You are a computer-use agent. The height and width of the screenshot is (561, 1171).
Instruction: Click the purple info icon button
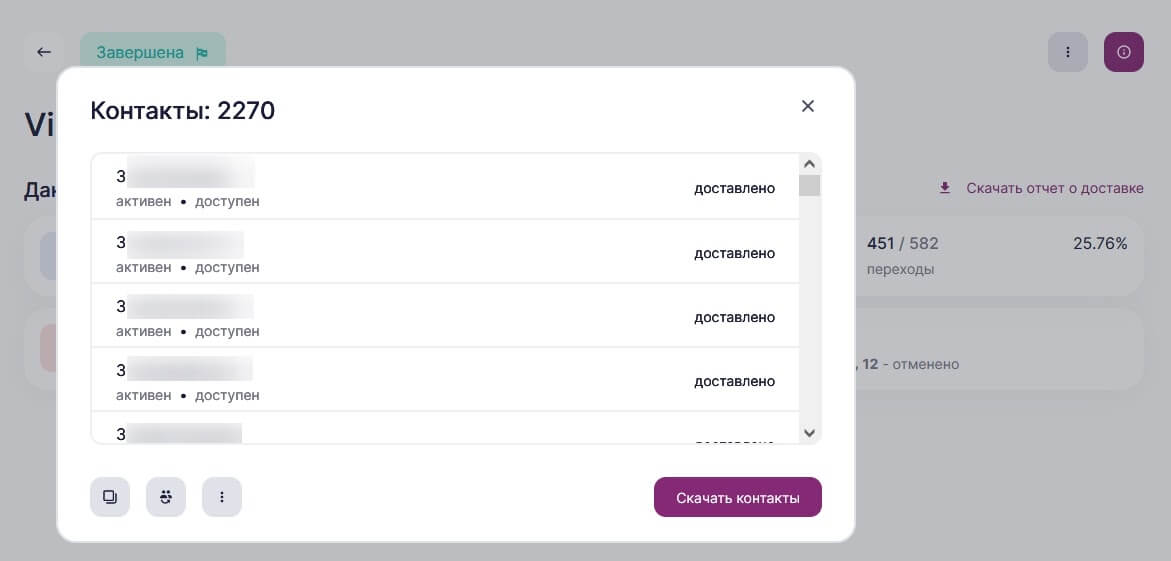pos(1124,52)
